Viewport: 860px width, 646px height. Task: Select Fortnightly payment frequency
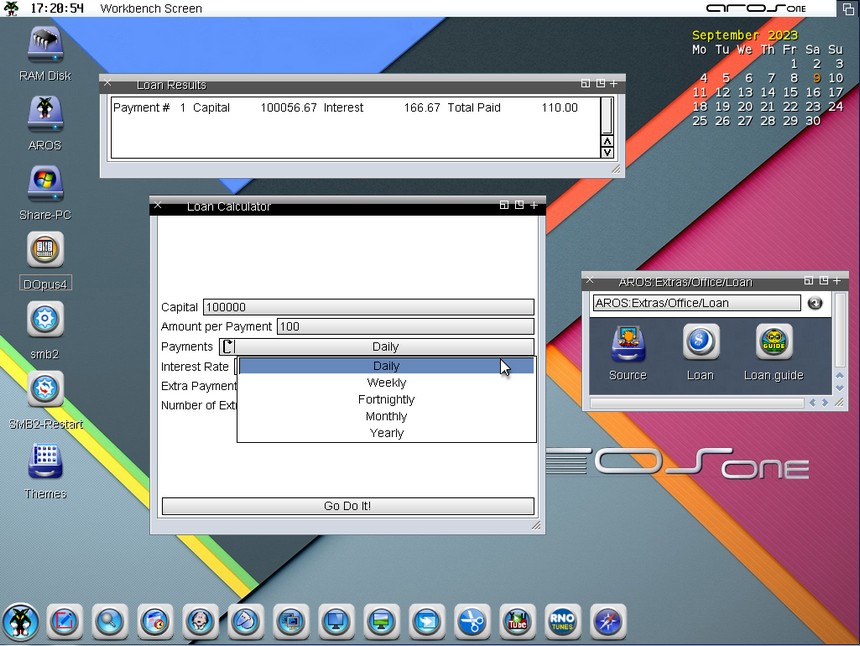click(386, 400)
